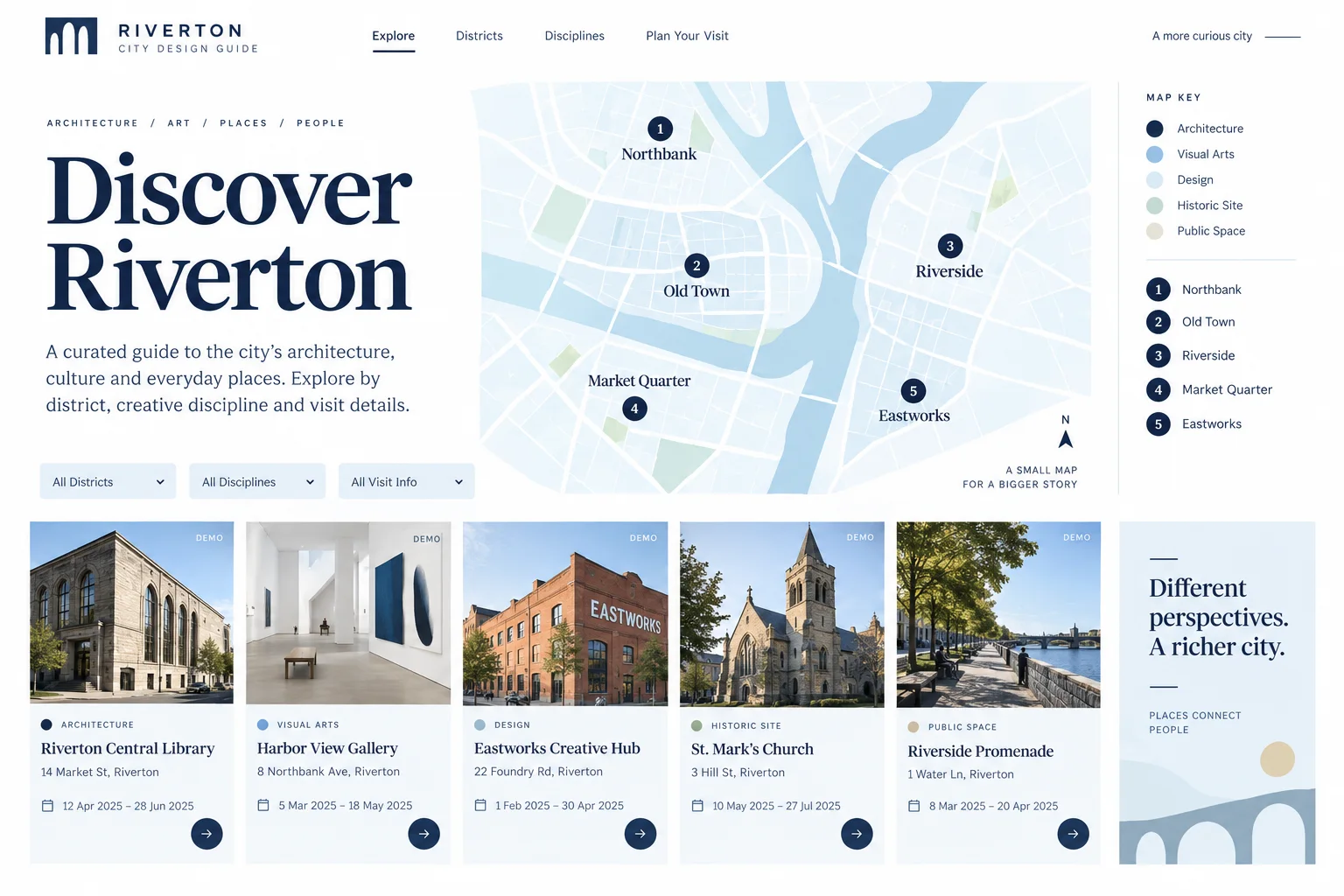Click the Riverside Promenade title link
This screenshot has height=896, width=1344.
point(980,752)
